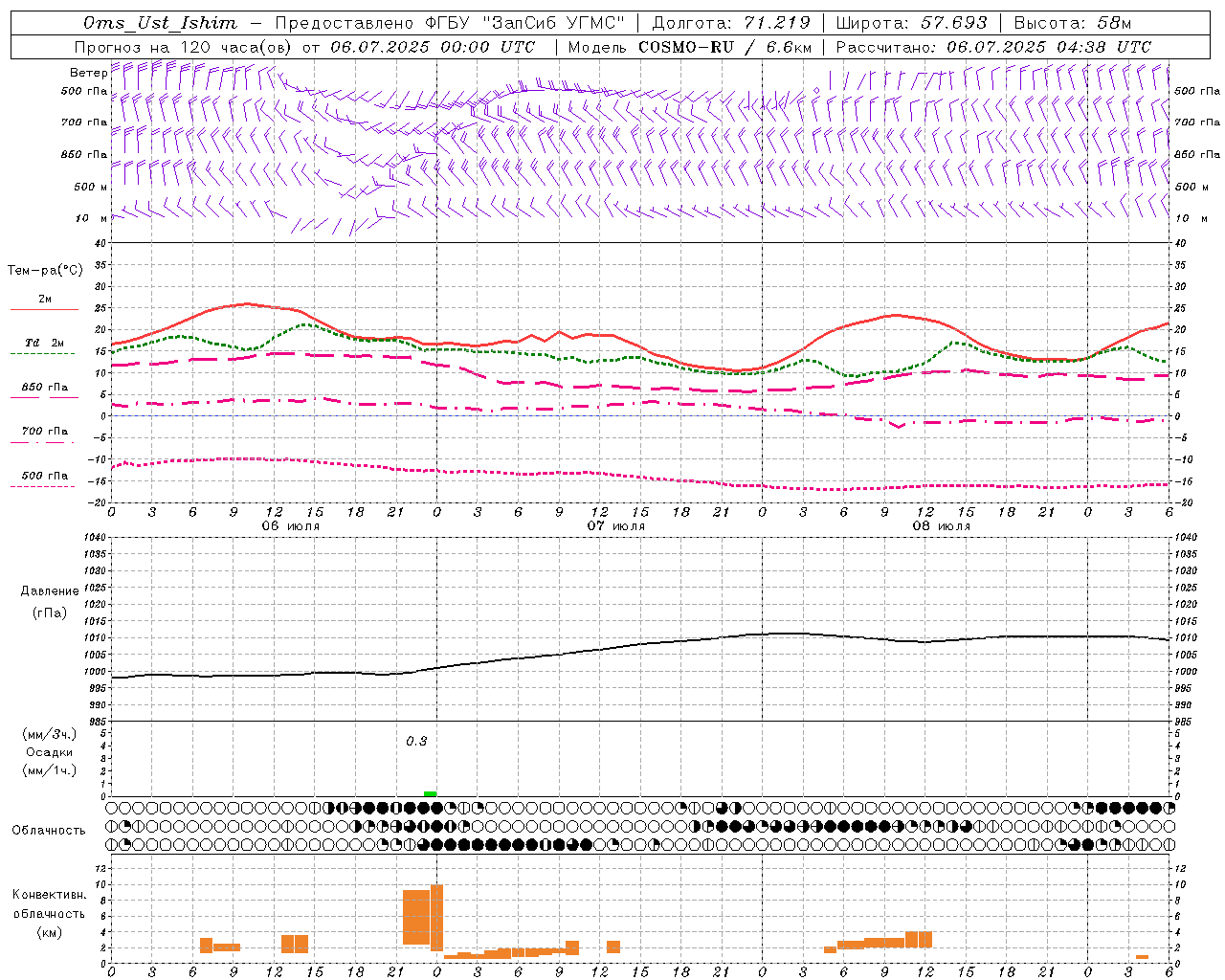The width and height of the screenshot is (1225, 980).
Task: Click the computed time 06.07.2025 04:38 UTC
Action: (1049, 47)
